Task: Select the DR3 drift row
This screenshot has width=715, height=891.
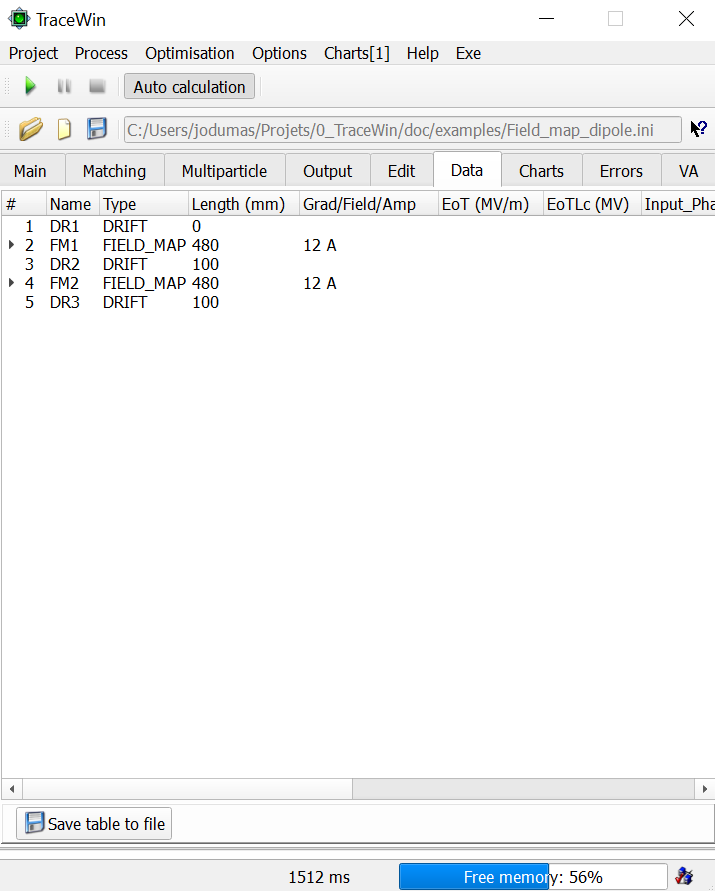Action: point(358,302)
